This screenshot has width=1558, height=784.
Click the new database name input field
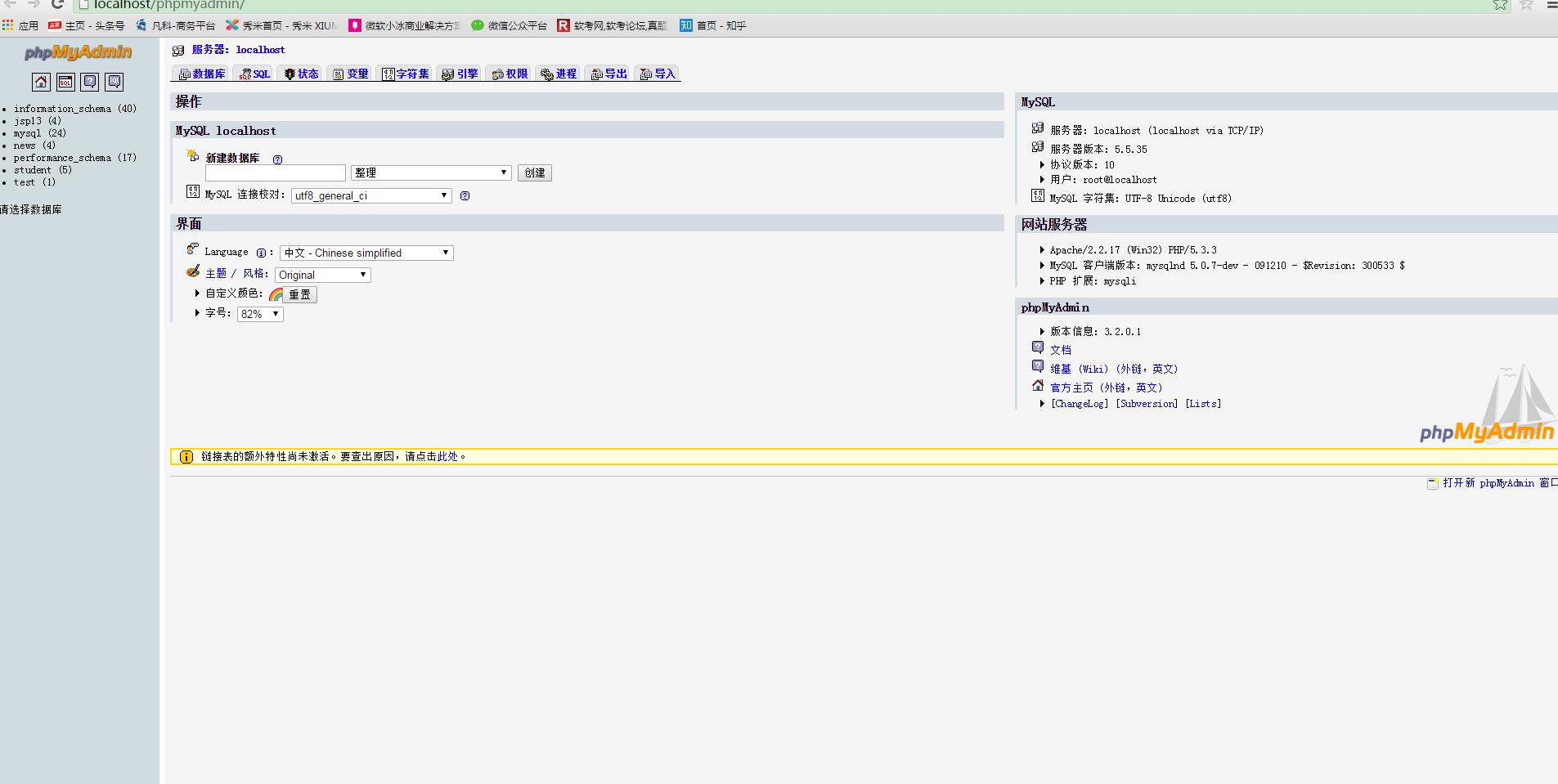pos(275,173)
